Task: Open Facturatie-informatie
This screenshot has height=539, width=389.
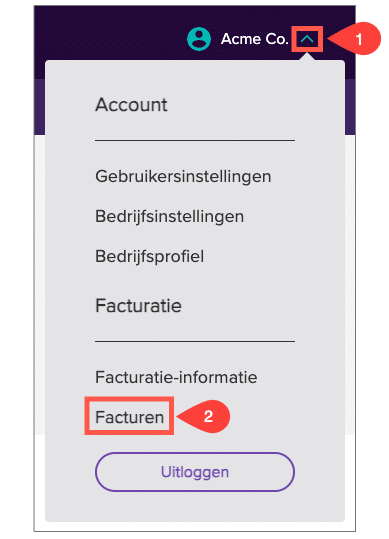Action: (176, 377)
